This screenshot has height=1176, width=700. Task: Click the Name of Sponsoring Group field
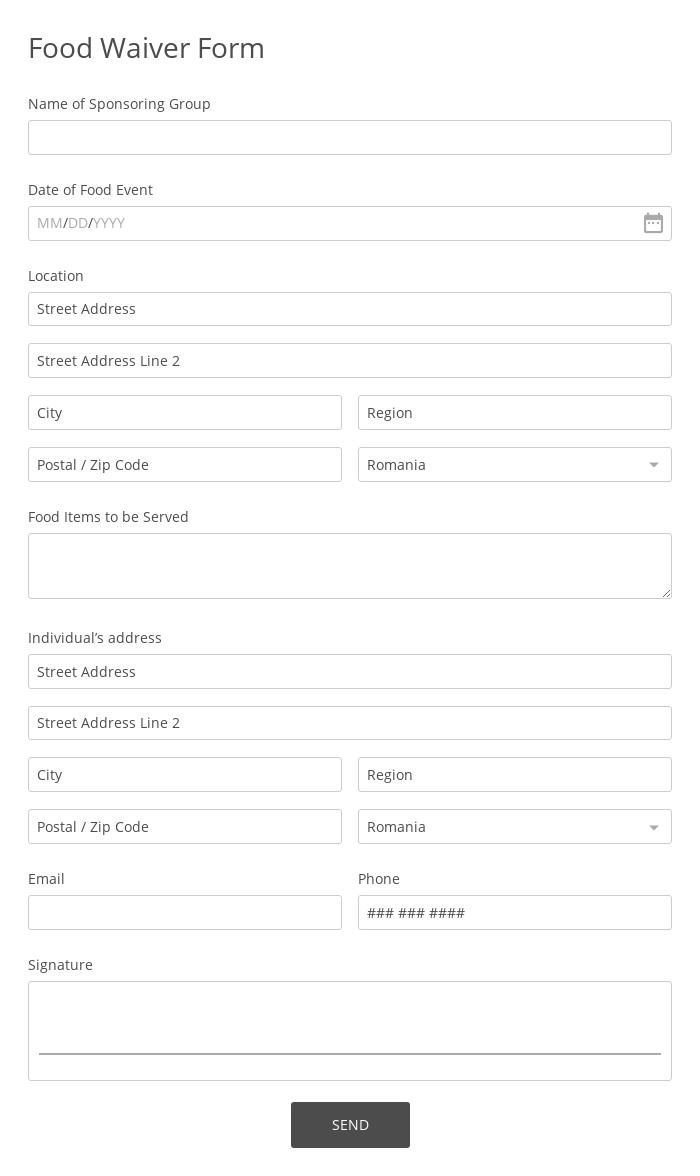[x=350, y=137]
